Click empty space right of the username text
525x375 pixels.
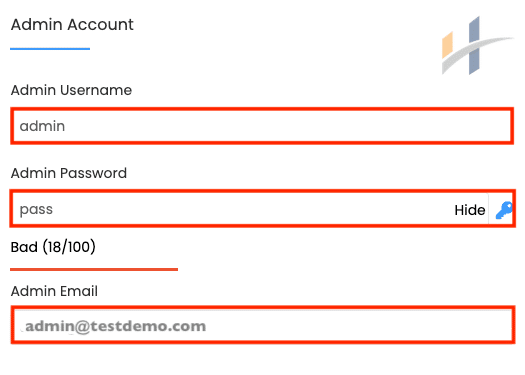coord(288,126)
